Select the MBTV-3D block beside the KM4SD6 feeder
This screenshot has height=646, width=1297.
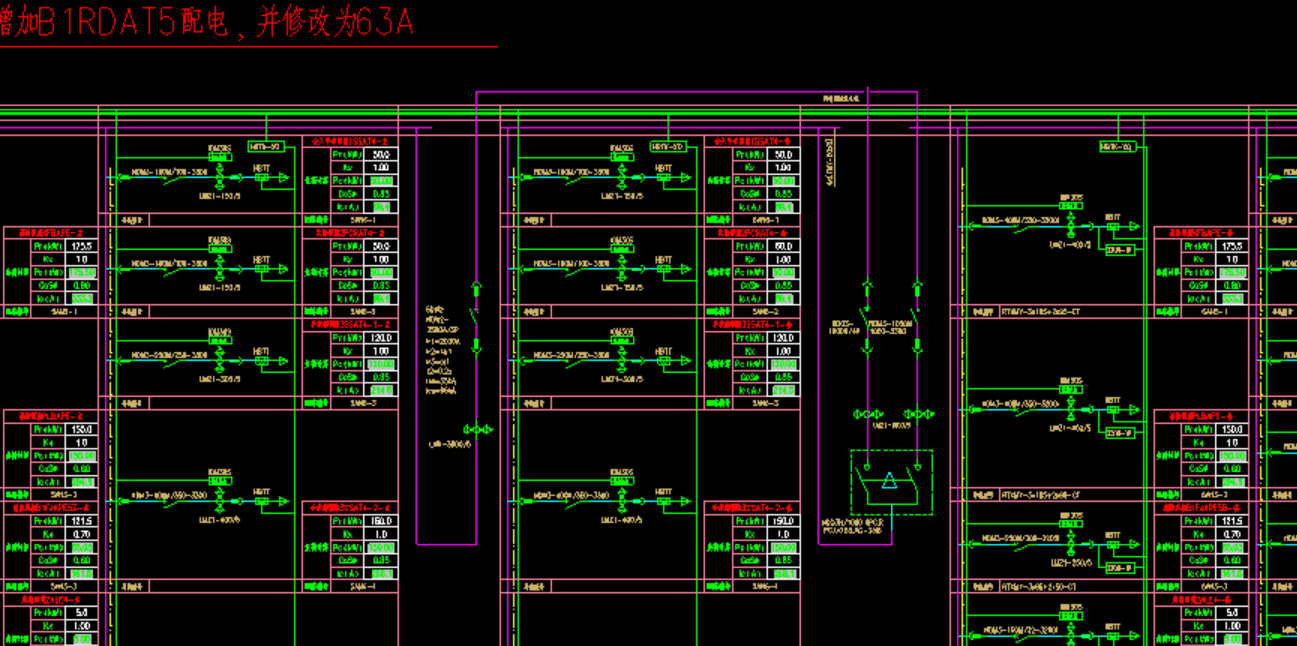(668, 147)
